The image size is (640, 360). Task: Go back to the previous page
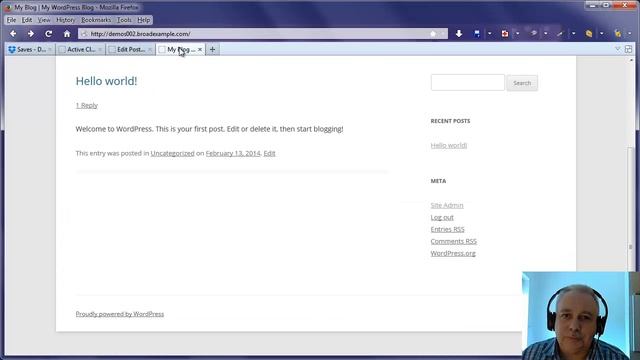tap(13, 34)
